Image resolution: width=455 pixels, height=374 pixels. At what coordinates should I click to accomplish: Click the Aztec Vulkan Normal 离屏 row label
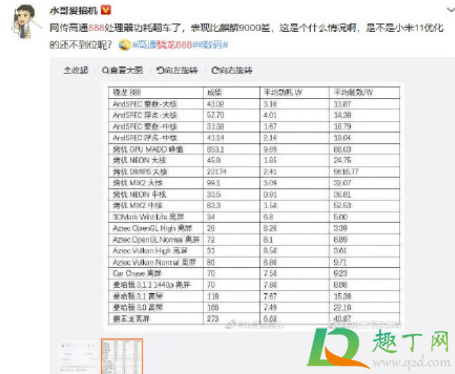154,262
